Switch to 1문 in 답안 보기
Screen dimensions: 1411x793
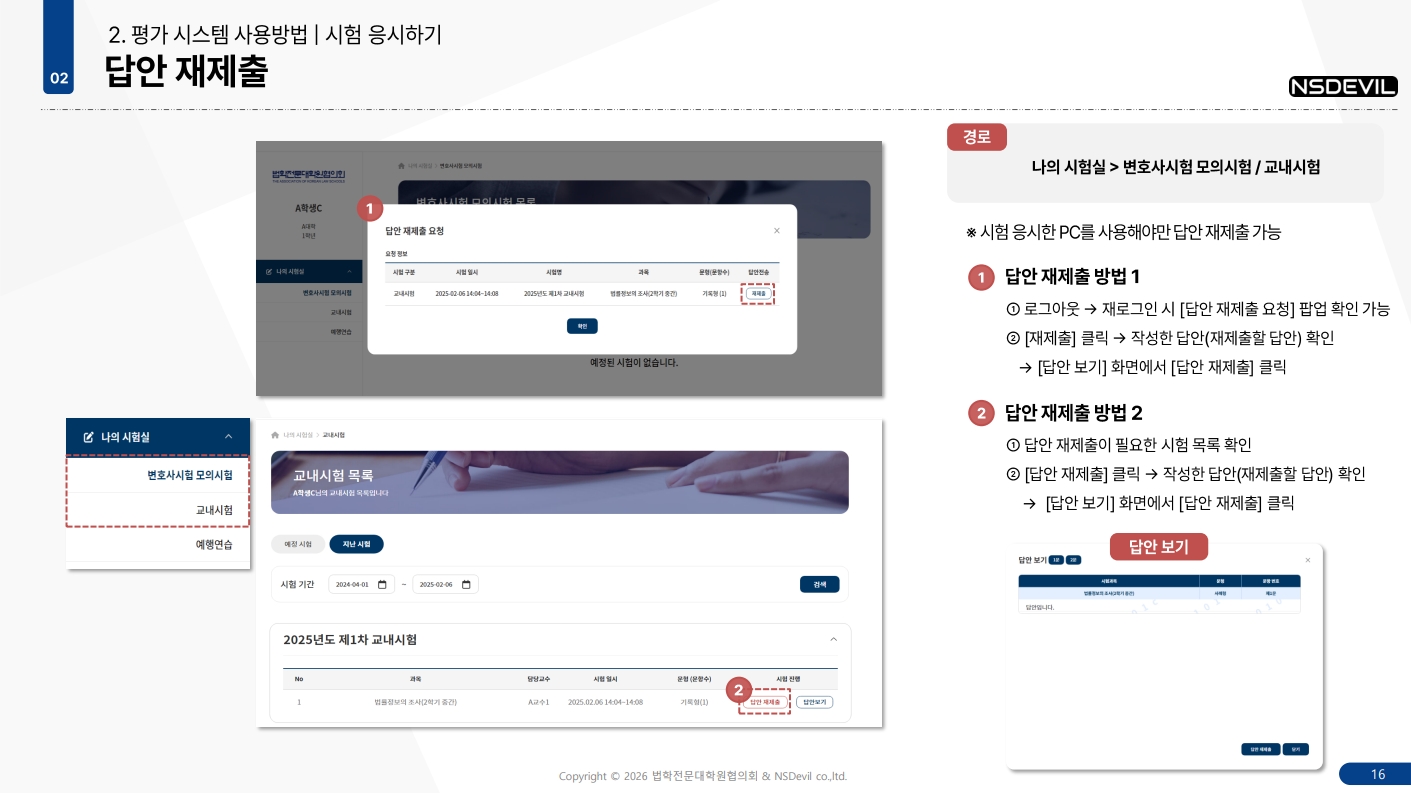click(1056, 560)
